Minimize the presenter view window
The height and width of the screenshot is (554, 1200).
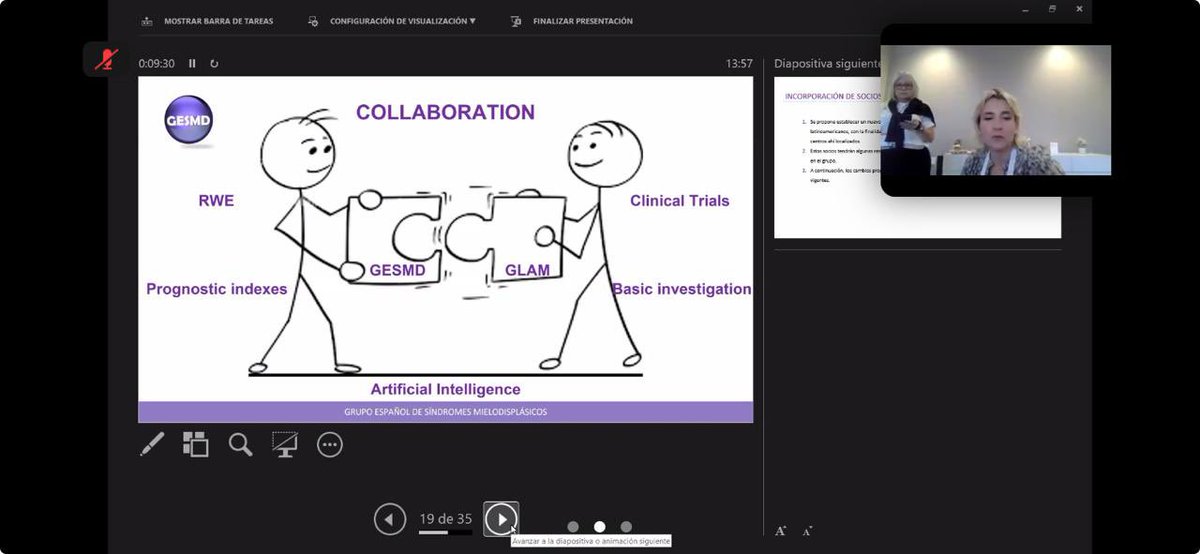(1026, 9)
